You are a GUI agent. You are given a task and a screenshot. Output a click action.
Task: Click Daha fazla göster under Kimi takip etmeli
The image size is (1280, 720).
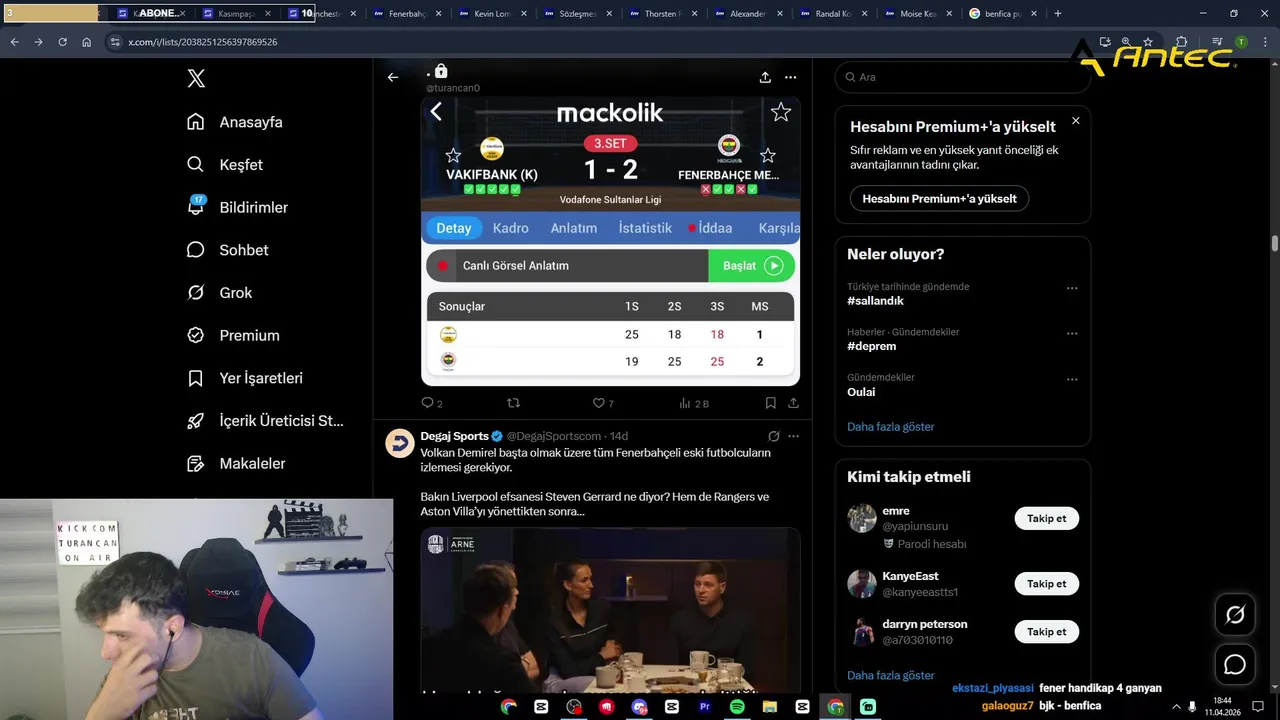(890, 676)
